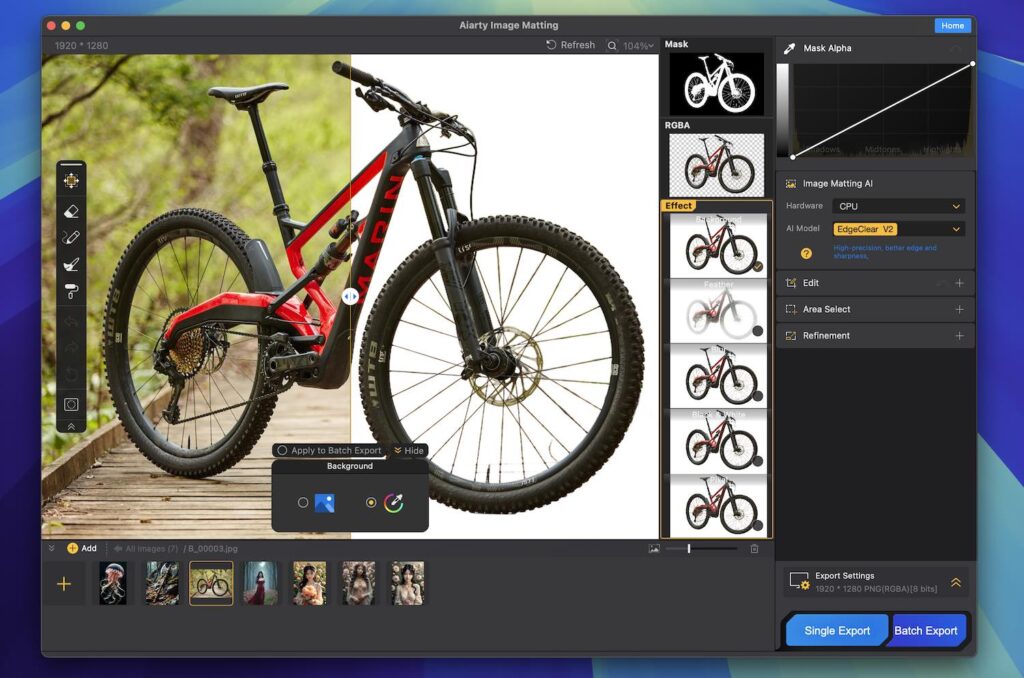Viewport: 1024px width, 678px height.
Task: Click the All Images (7) back link
Action: pyautogui.click(x=146, y=549)
